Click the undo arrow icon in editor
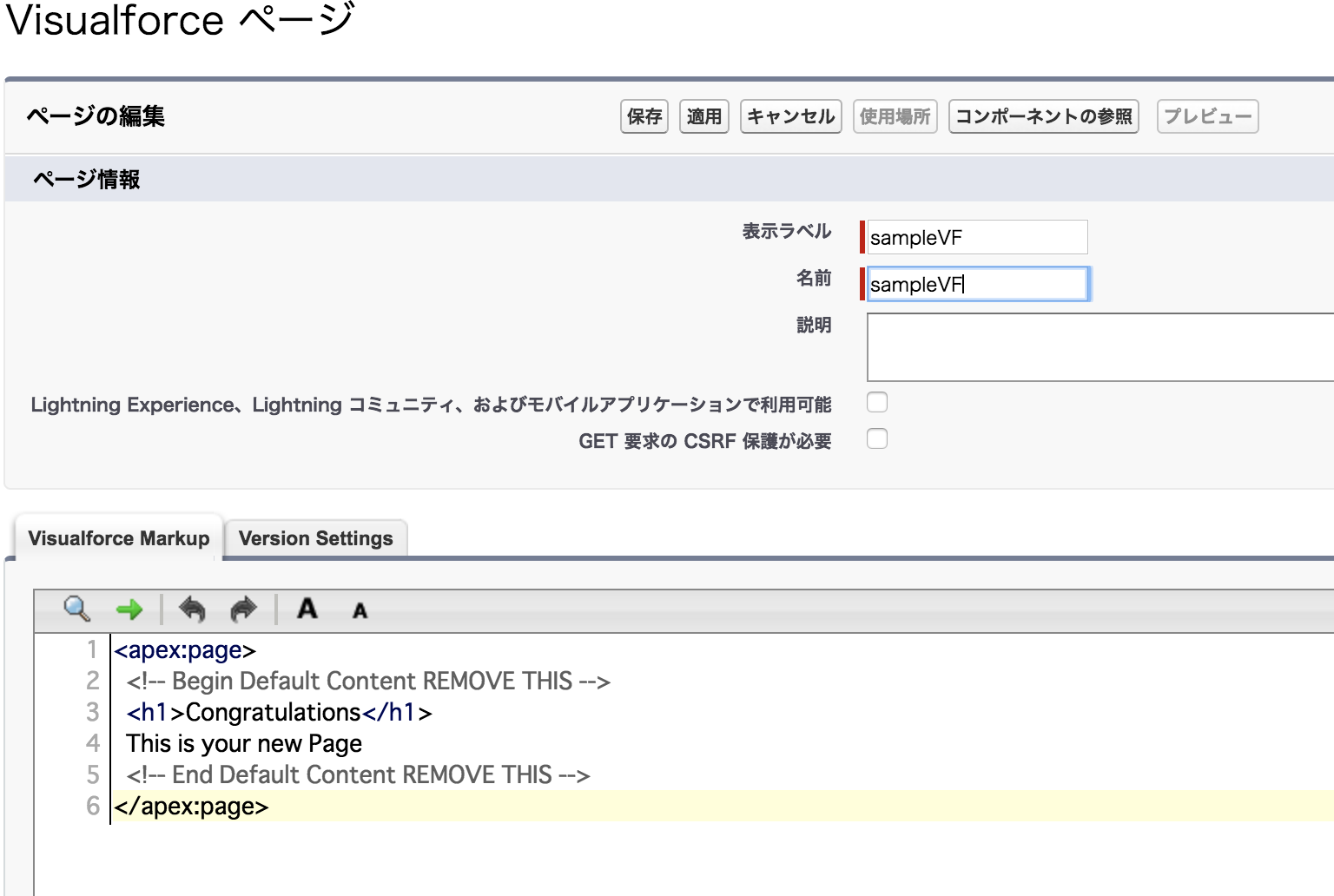This screenshot has width=1334, height=896. (192, 610)
